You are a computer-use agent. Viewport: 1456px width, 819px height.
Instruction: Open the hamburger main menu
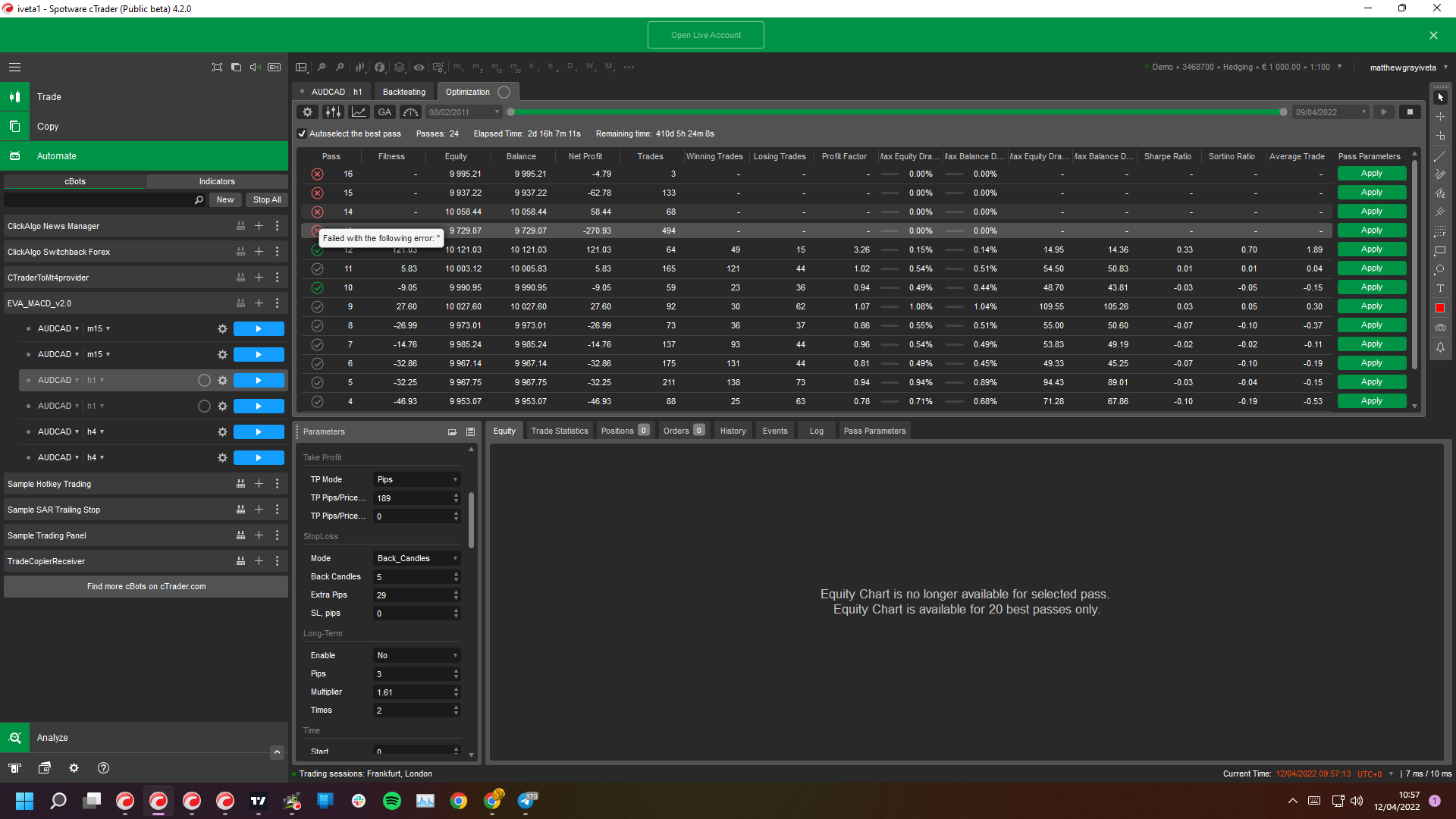[x=14, y=67]
